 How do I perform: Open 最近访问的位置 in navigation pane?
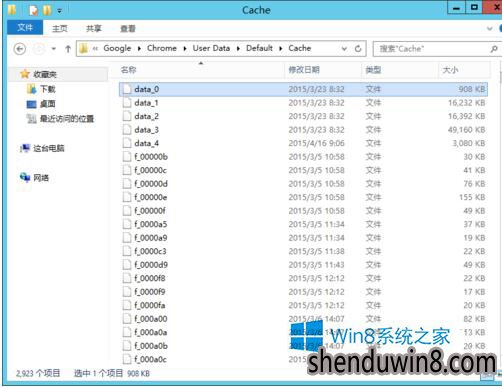(x=67, y=118)
